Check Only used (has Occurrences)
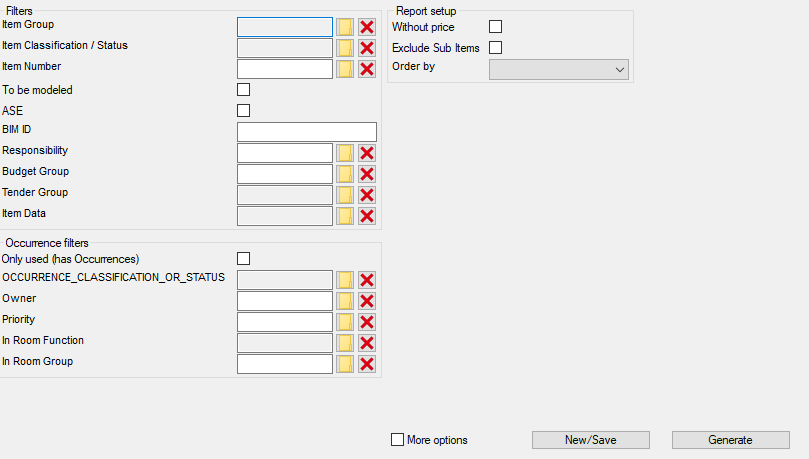The width and height of the screenshot is (809, 459). [243, 259]
